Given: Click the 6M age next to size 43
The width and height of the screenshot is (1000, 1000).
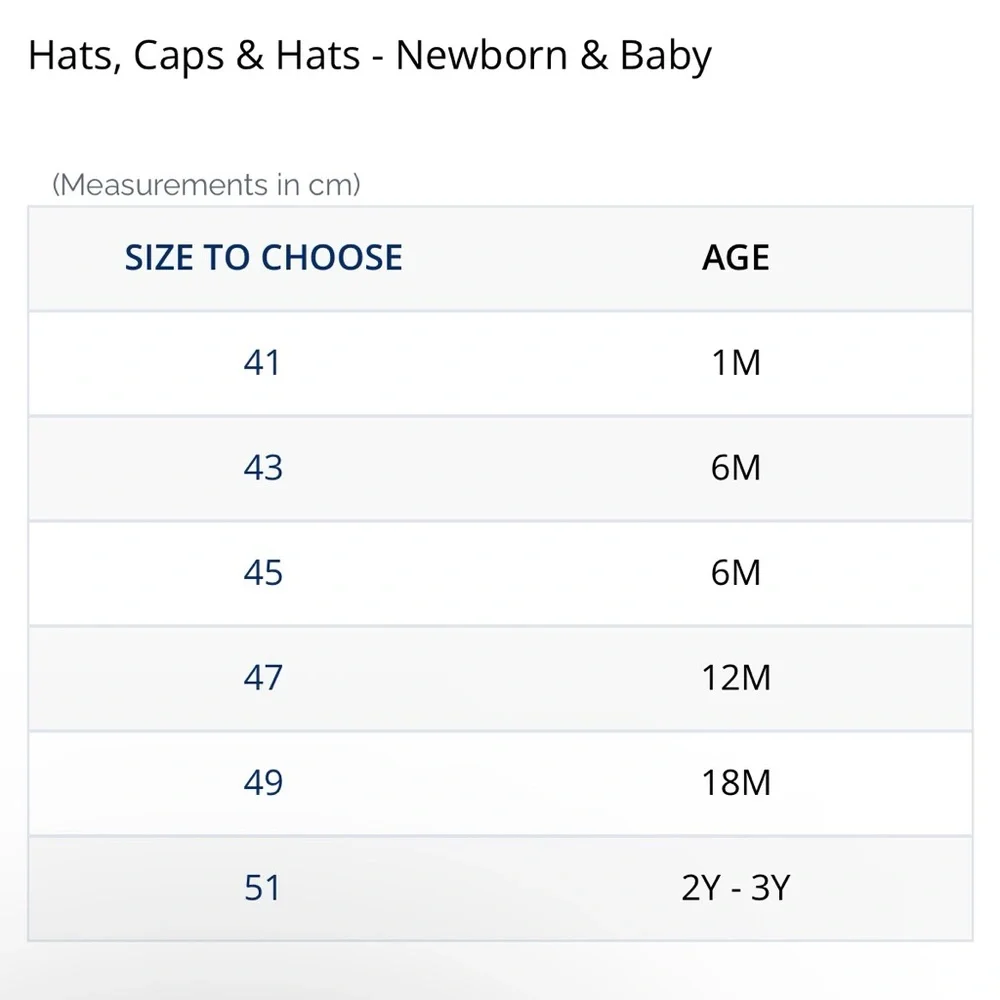Looking at the screenshot, I should [x=736, y=468].
